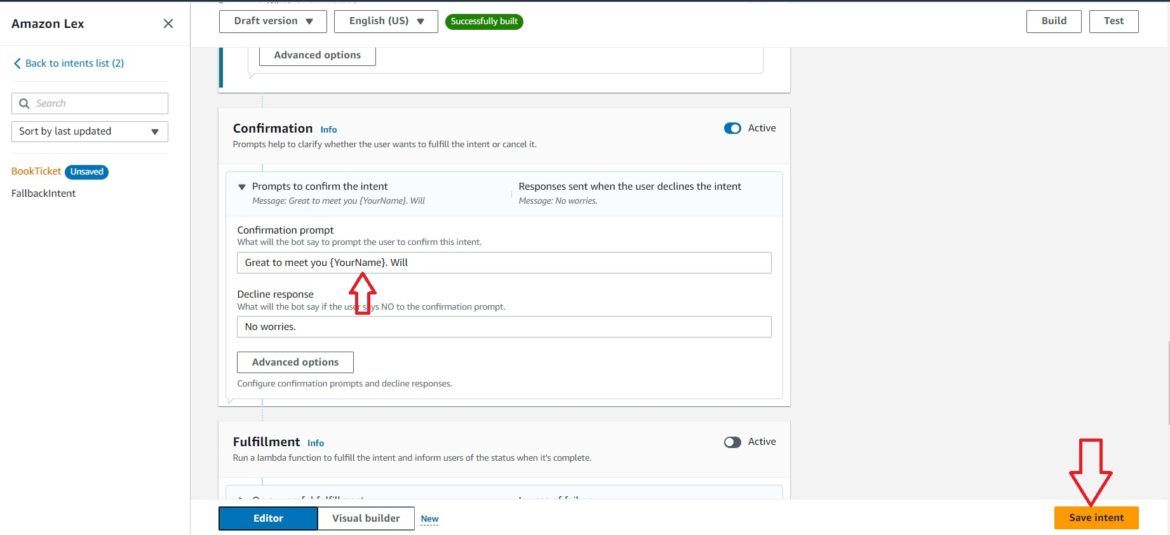Click the Test button

1113,21
